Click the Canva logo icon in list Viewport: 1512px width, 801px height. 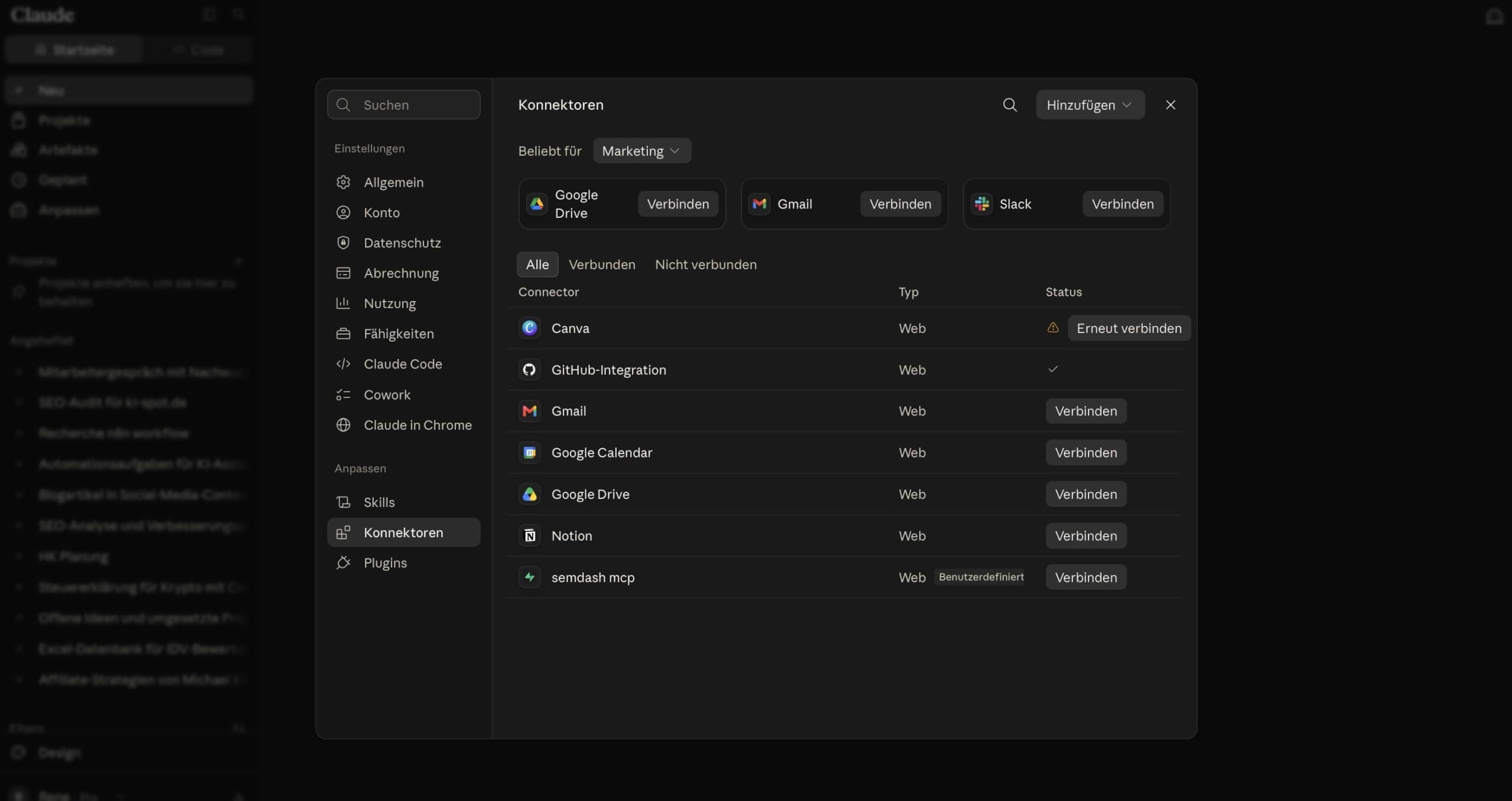pyautogui.click(x=530, y=328)
